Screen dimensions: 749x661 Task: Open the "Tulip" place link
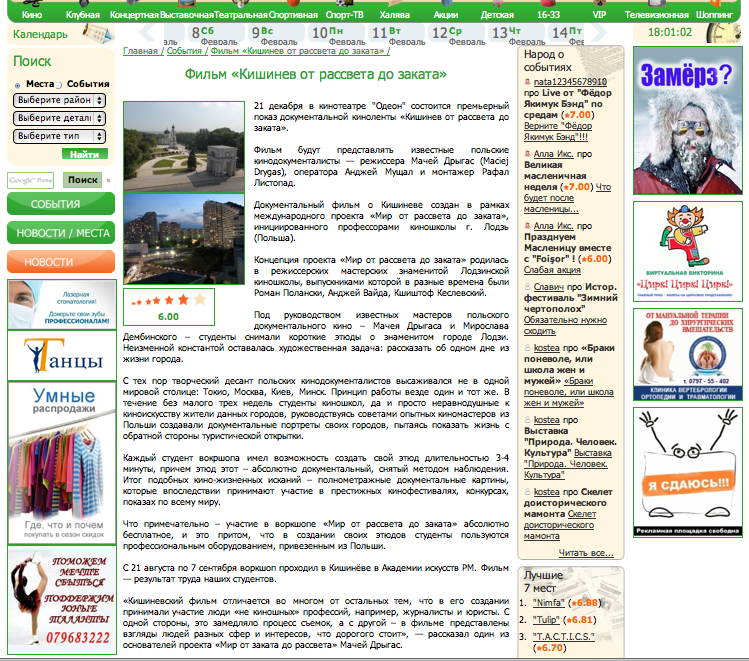pyautogui.click(x=546, y=620)
